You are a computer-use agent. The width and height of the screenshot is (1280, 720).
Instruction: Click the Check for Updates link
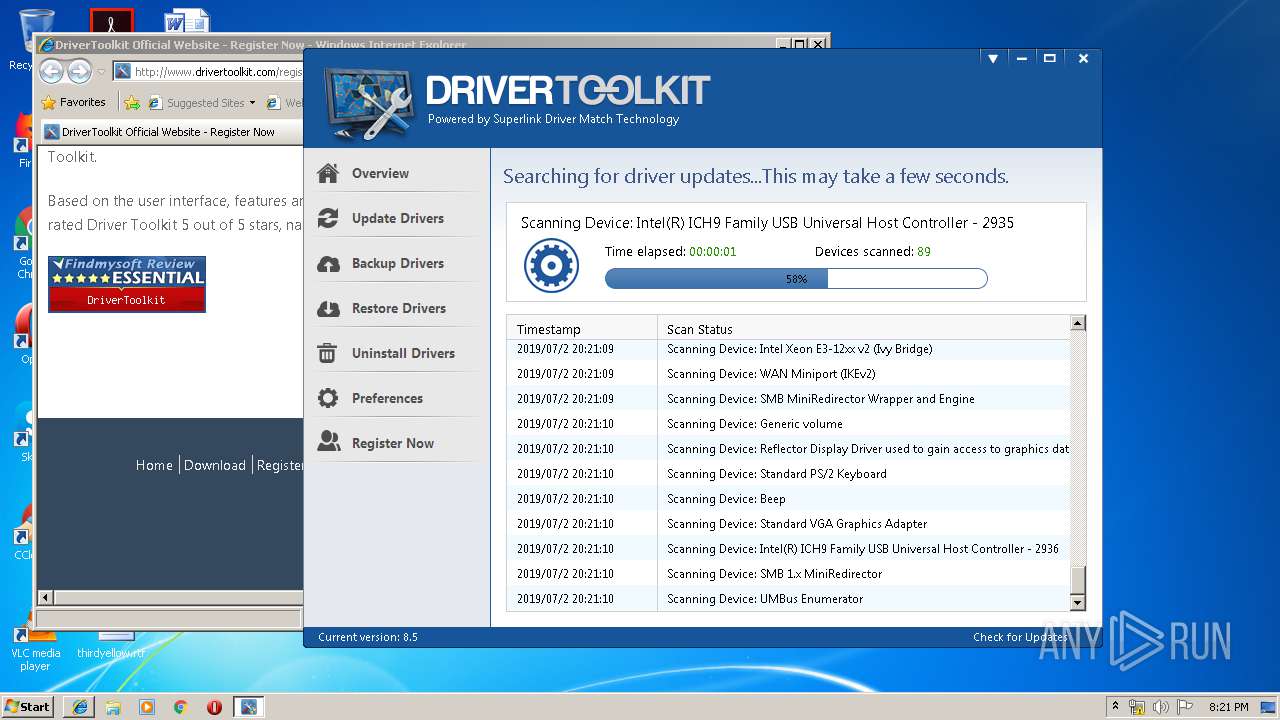tap(1020, 637)
